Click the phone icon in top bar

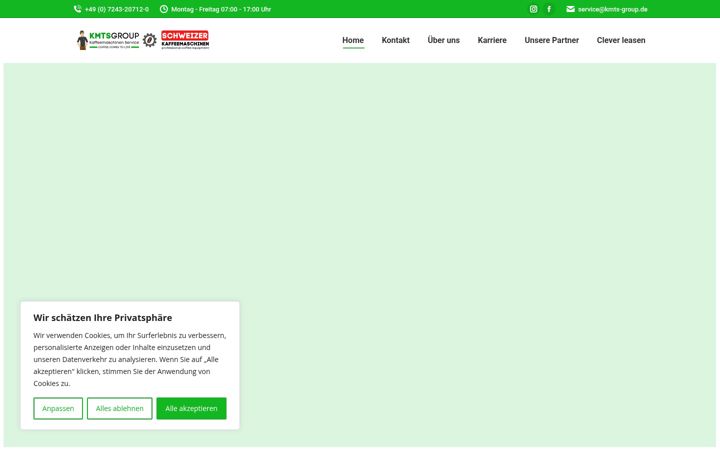(78, 9)
